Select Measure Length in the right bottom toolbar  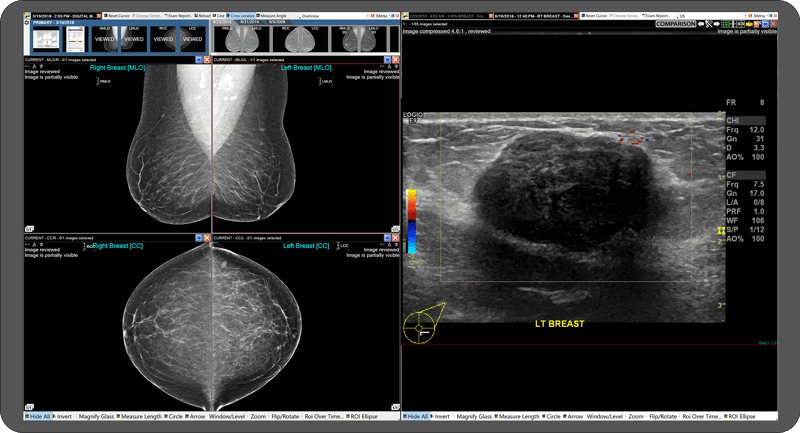coord(517,417)
